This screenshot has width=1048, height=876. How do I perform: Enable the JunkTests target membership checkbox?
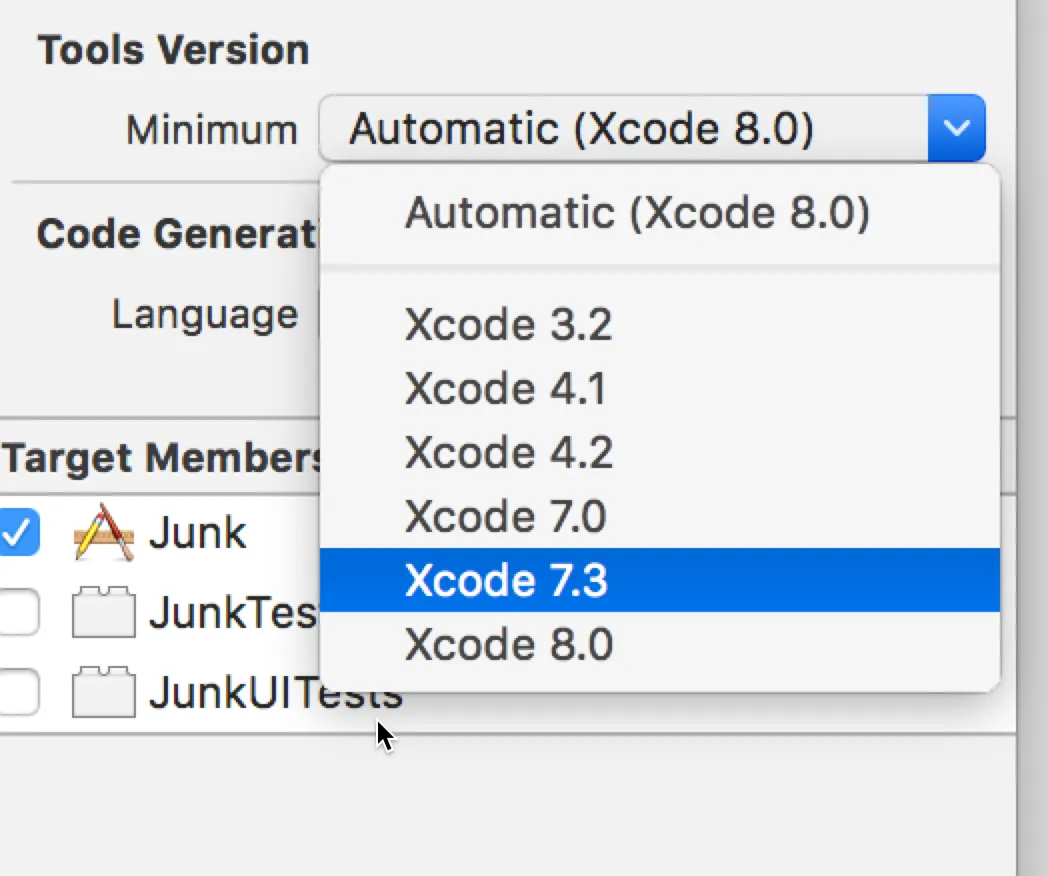(19, 612)
